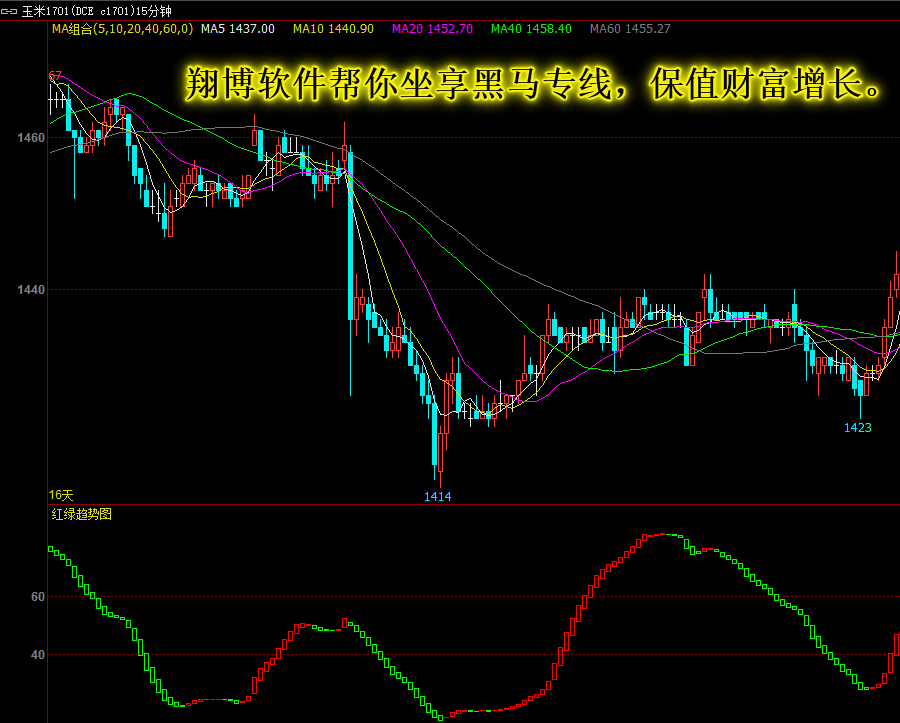Click the 16天 time span label
900x723 pixels.
coord(61,495)
